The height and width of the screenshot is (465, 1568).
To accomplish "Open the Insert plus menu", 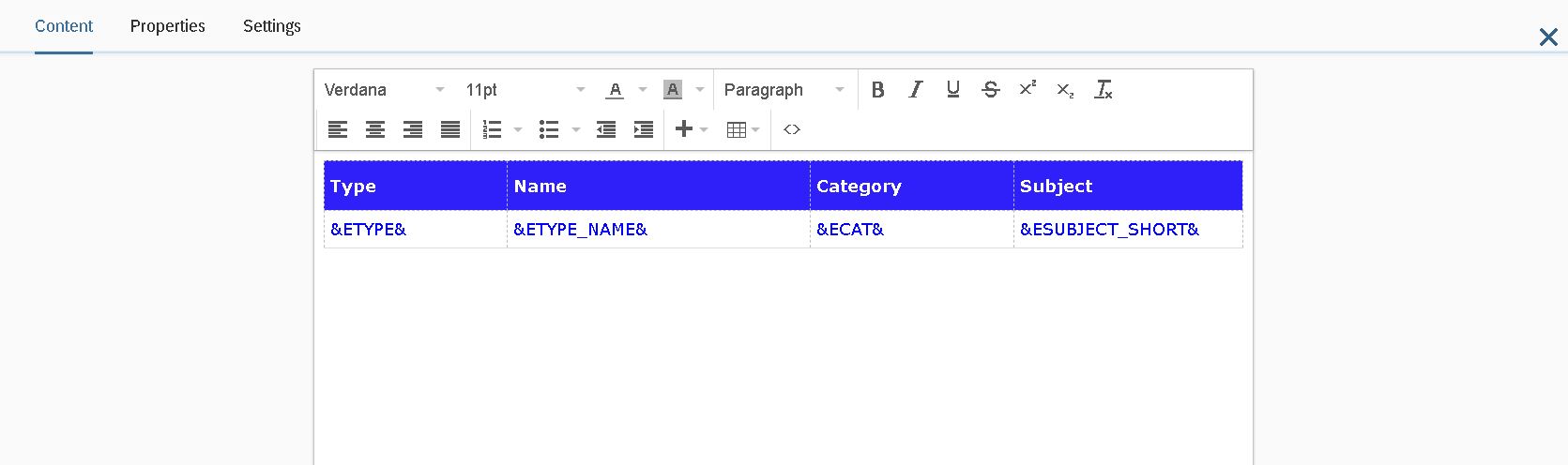I will tap(692, 129).
